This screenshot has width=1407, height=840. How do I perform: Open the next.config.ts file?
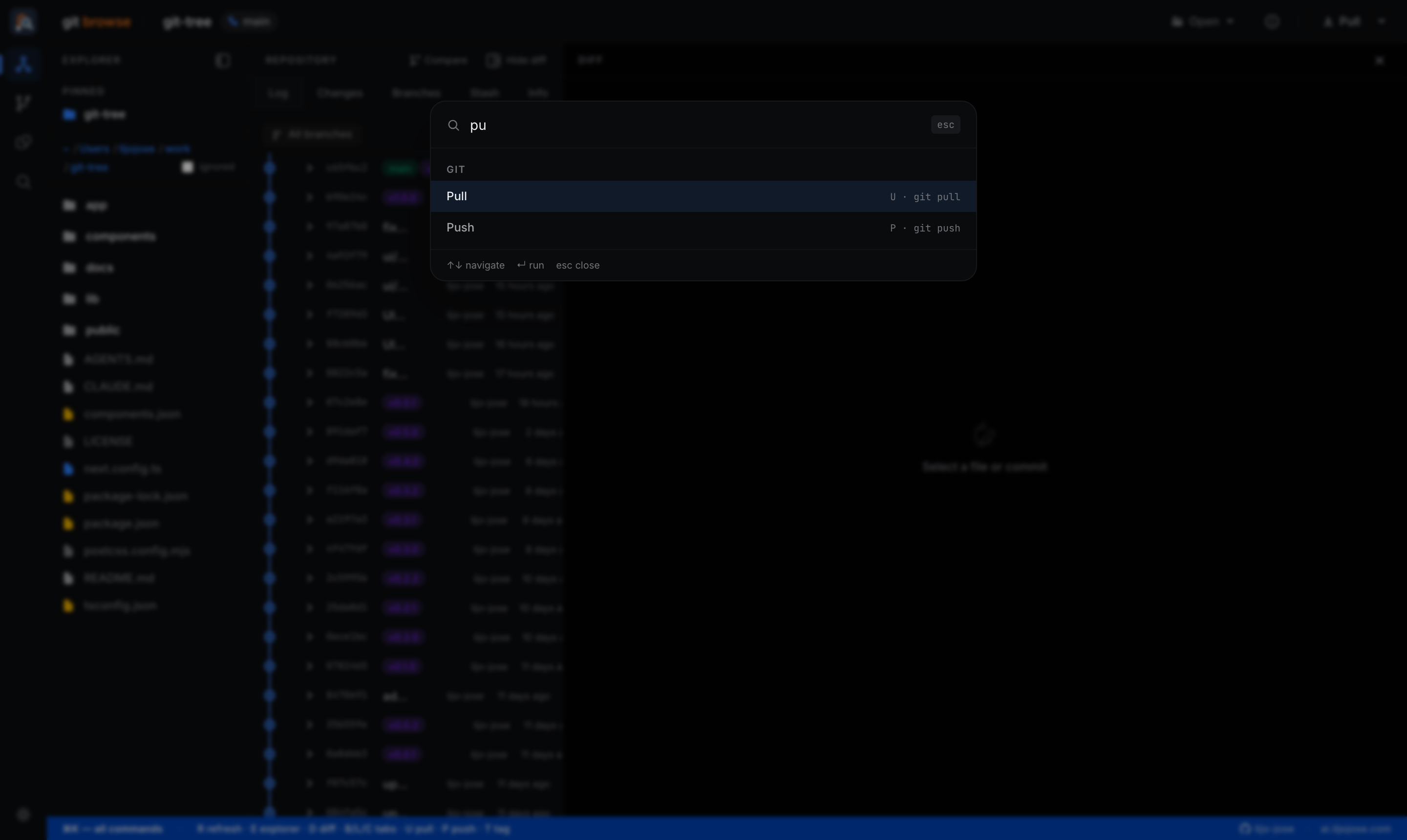pos(111,469)
